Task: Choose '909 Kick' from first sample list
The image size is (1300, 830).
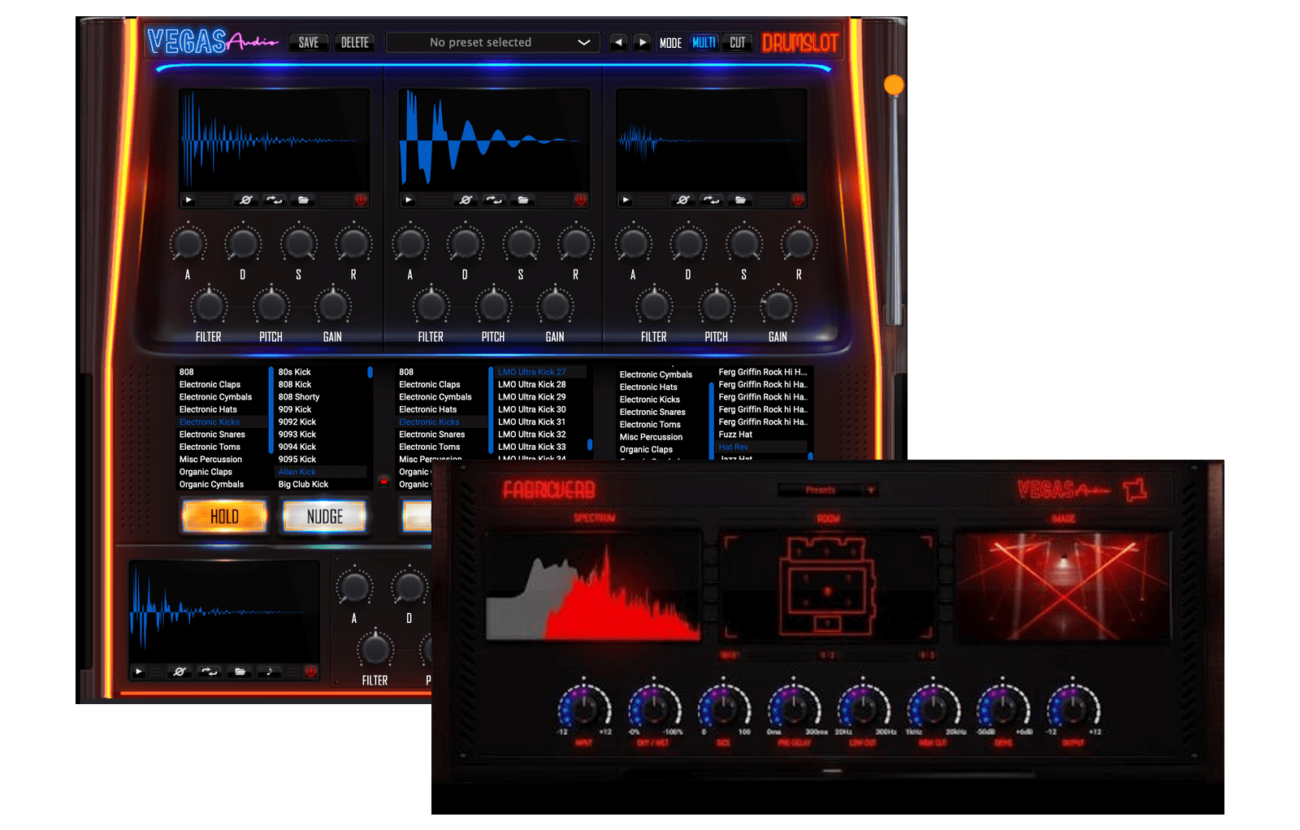Action: pos(296,410)
